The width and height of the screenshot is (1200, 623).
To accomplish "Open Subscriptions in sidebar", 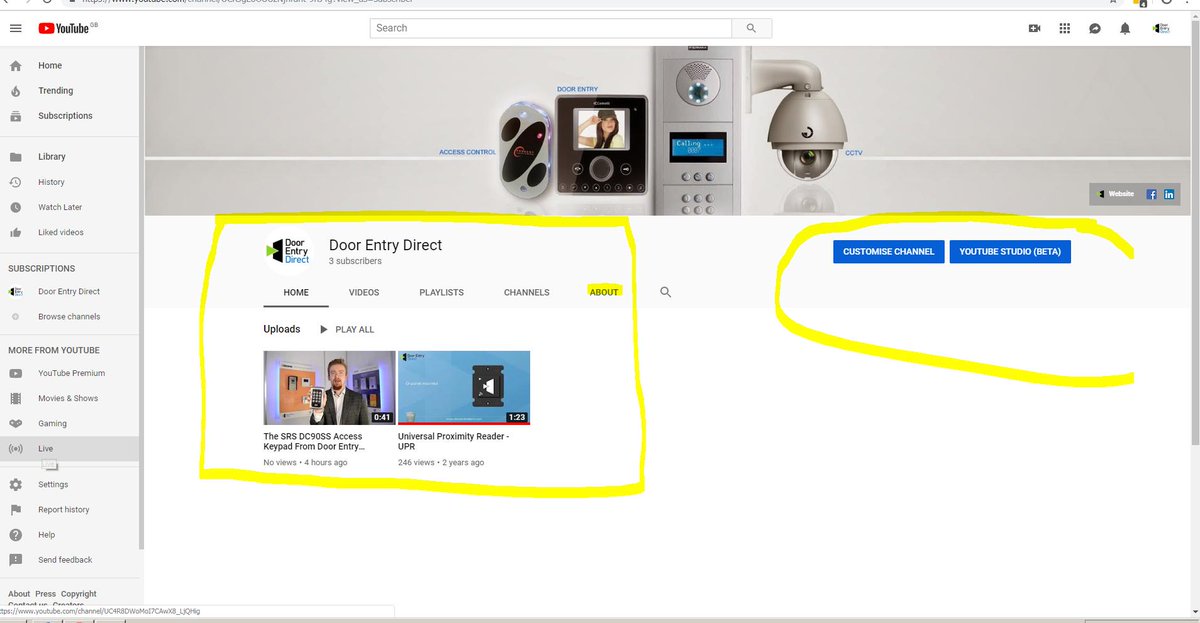I will coord(70,116).
